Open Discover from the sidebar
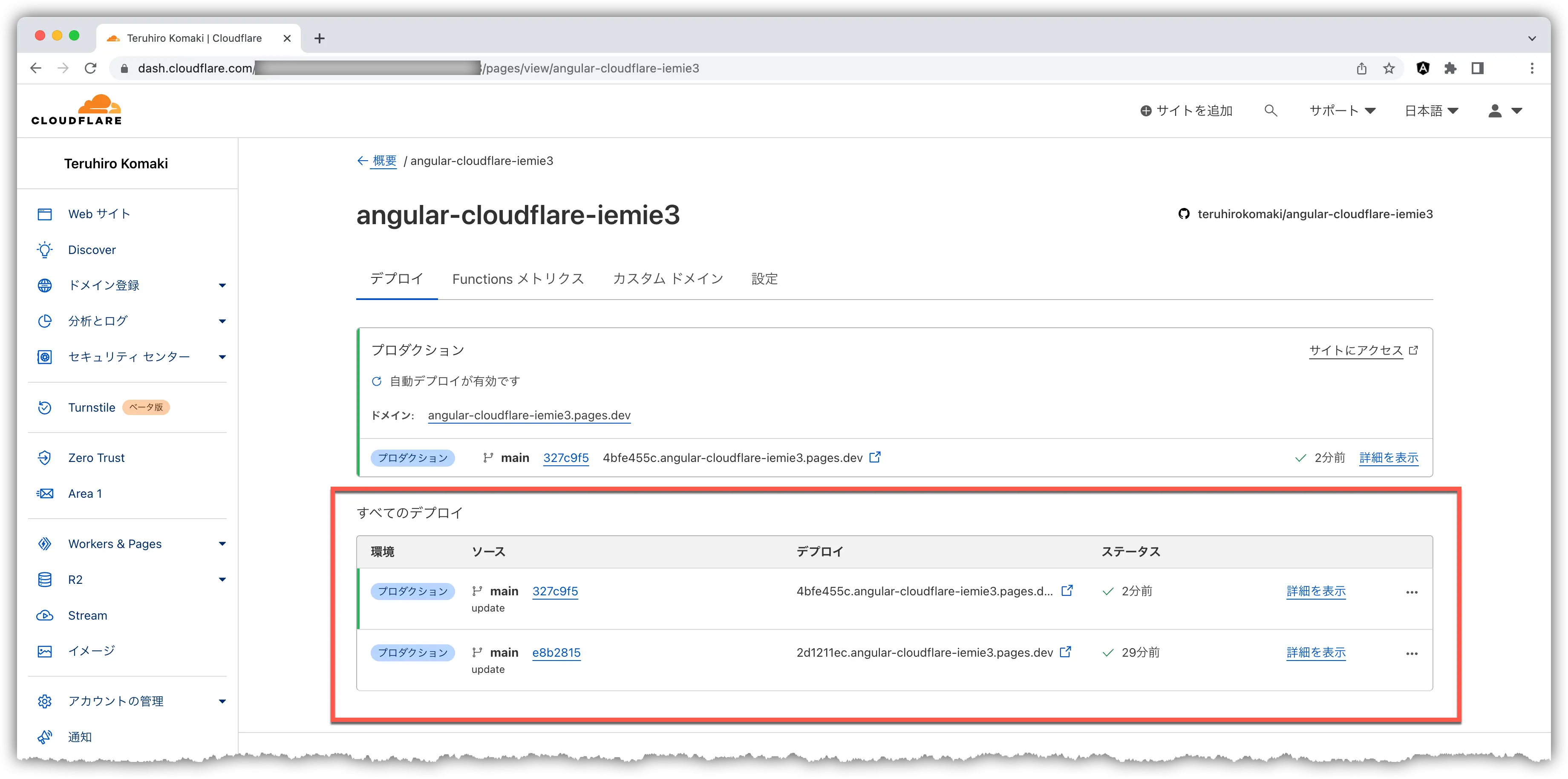1568x779 pixels. tap(91, 250)
